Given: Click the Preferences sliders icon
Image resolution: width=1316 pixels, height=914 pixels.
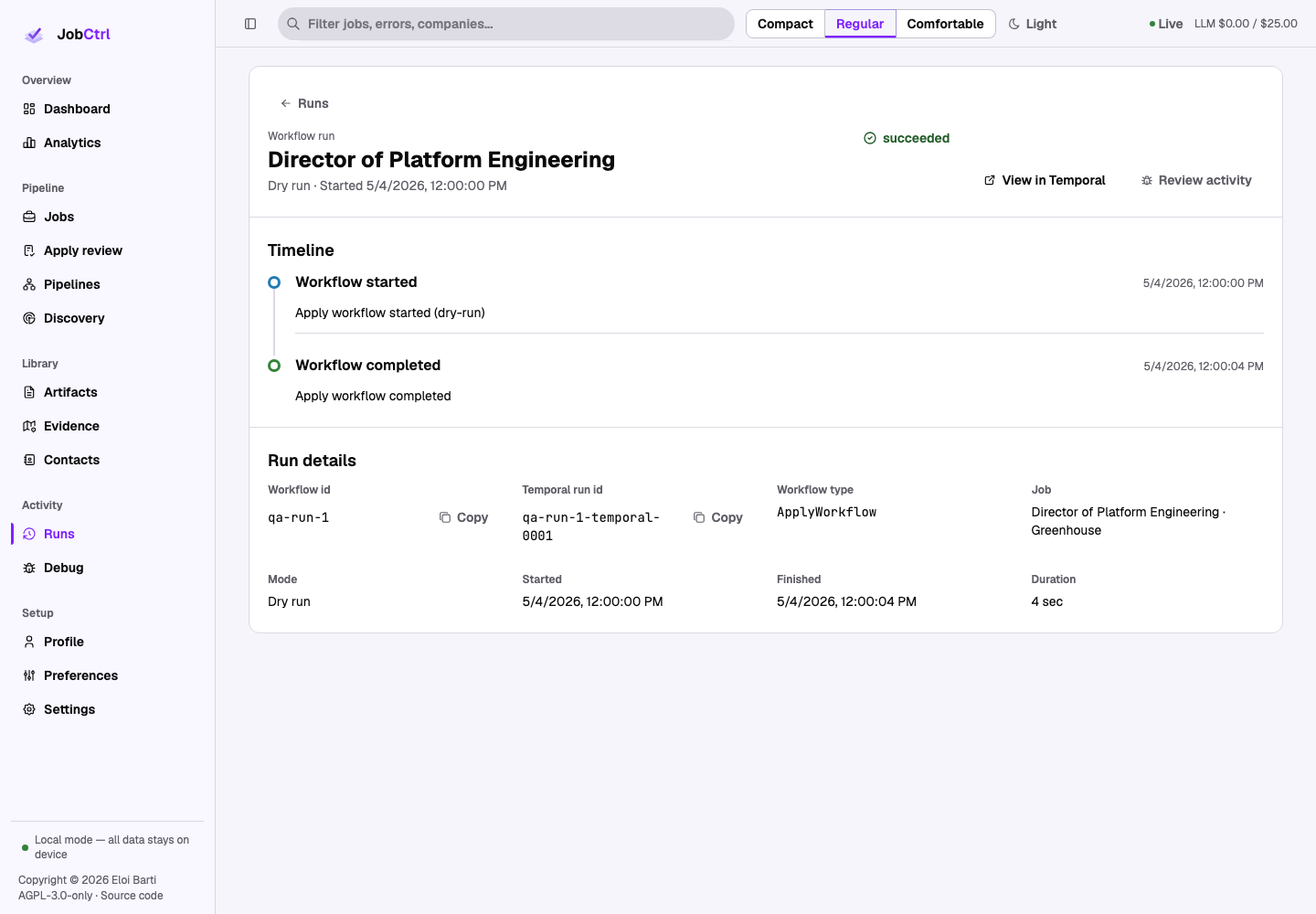Looking at the screenshot, I should pos(29,675).
